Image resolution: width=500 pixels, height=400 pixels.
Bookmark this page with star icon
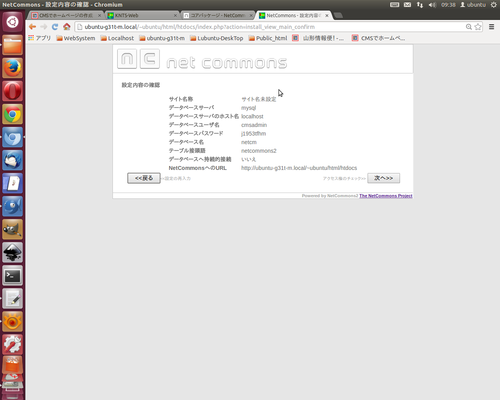coord(478,27)
